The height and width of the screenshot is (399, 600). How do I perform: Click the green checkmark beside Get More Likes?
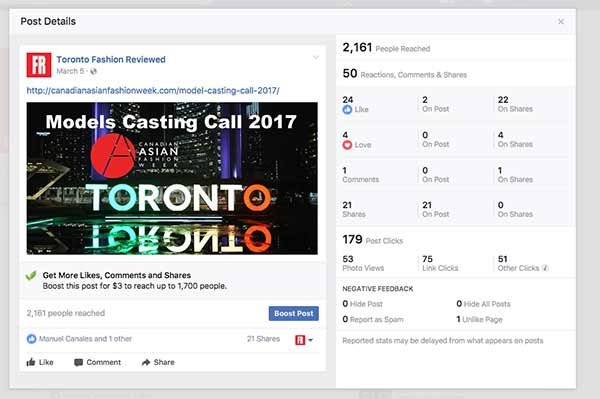point(31,275)
